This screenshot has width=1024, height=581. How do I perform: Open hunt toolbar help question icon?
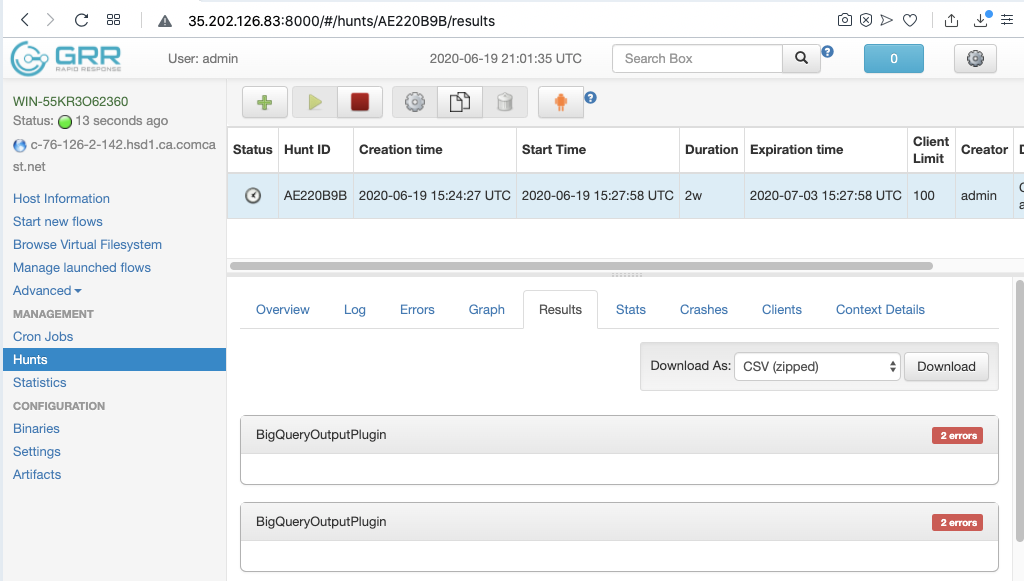590,98
